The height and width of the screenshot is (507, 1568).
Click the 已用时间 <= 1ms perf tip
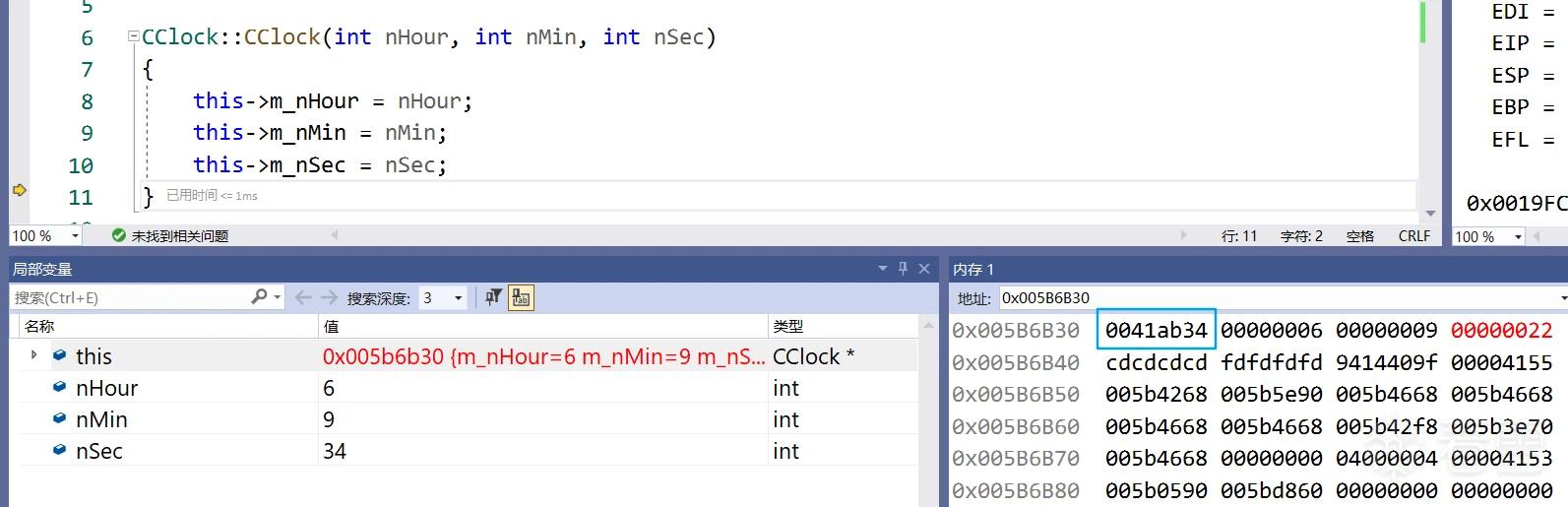212,196
